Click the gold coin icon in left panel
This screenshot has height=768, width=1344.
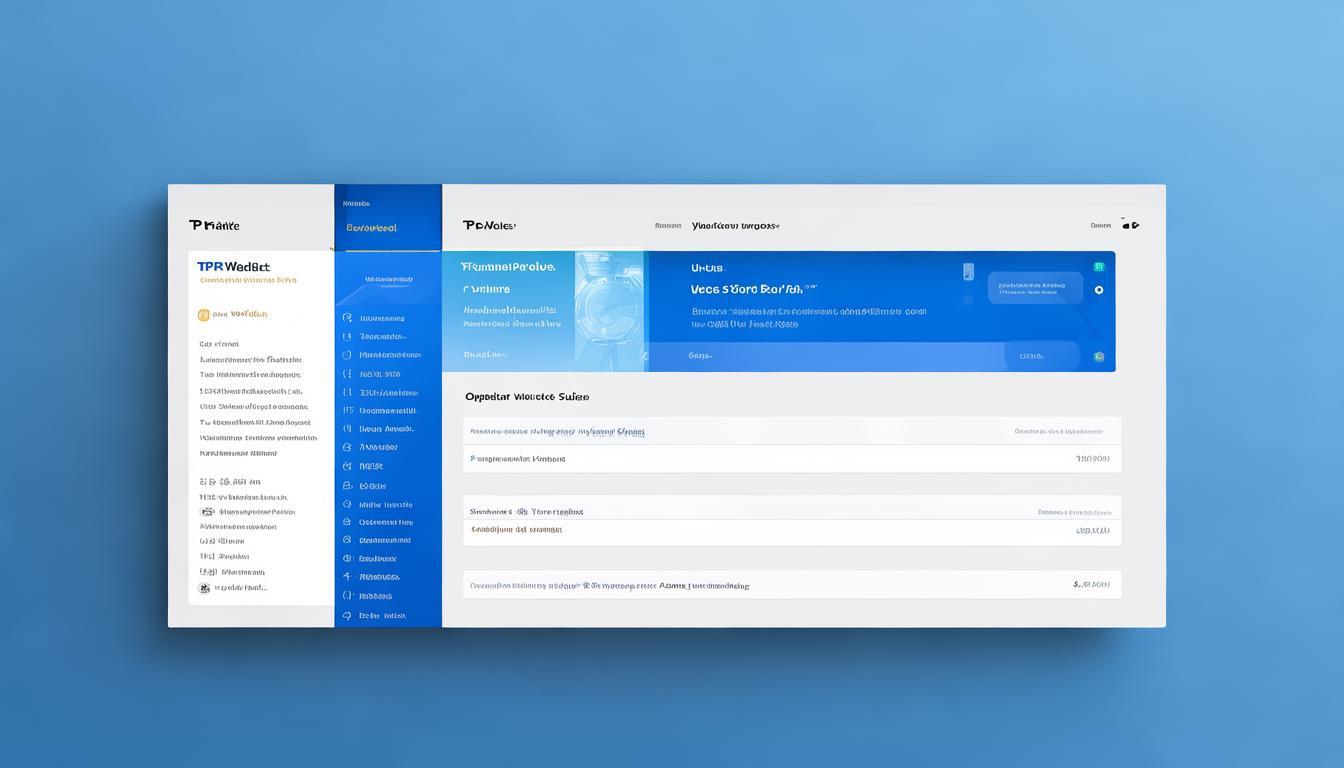pos(204,314)
